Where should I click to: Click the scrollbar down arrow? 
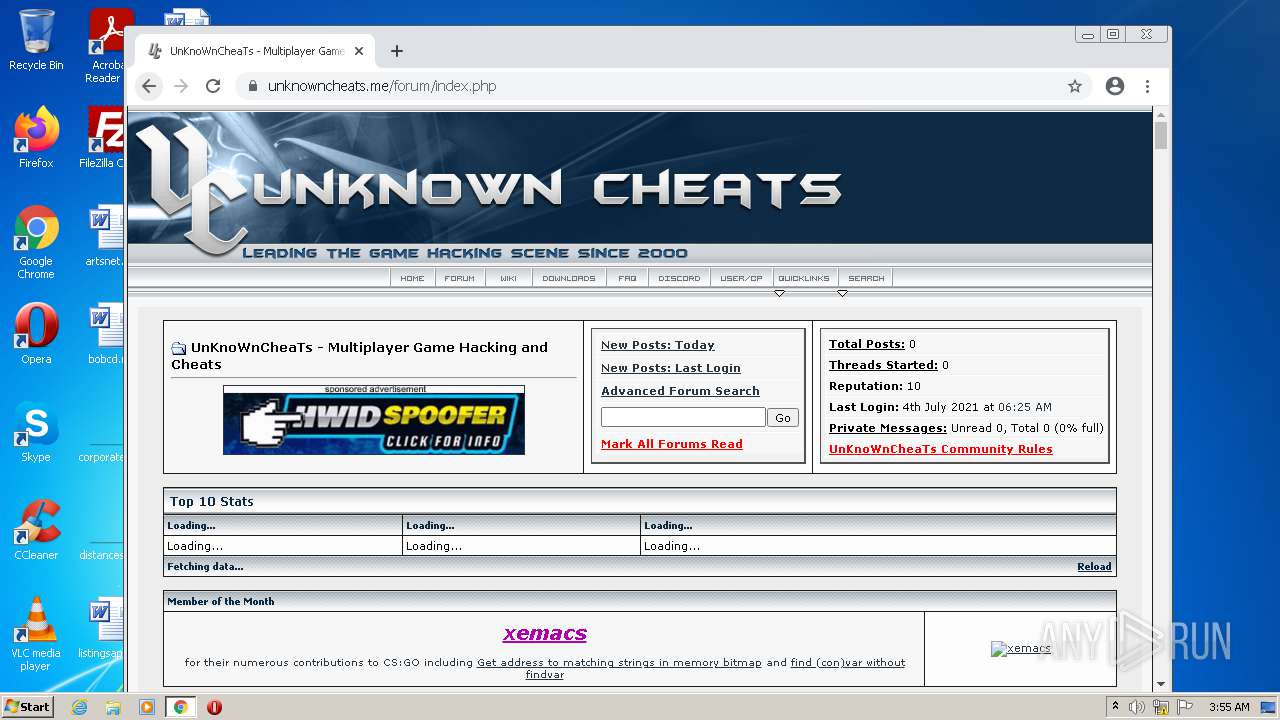click(x=1160, y=684)
